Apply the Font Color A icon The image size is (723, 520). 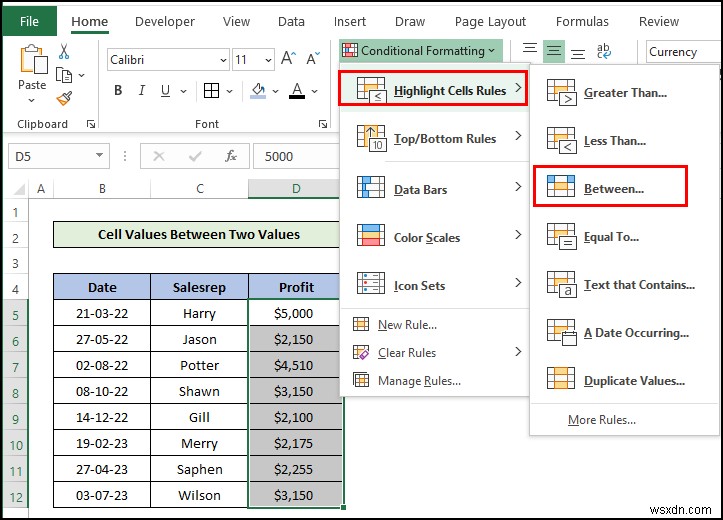click(297, 90)
